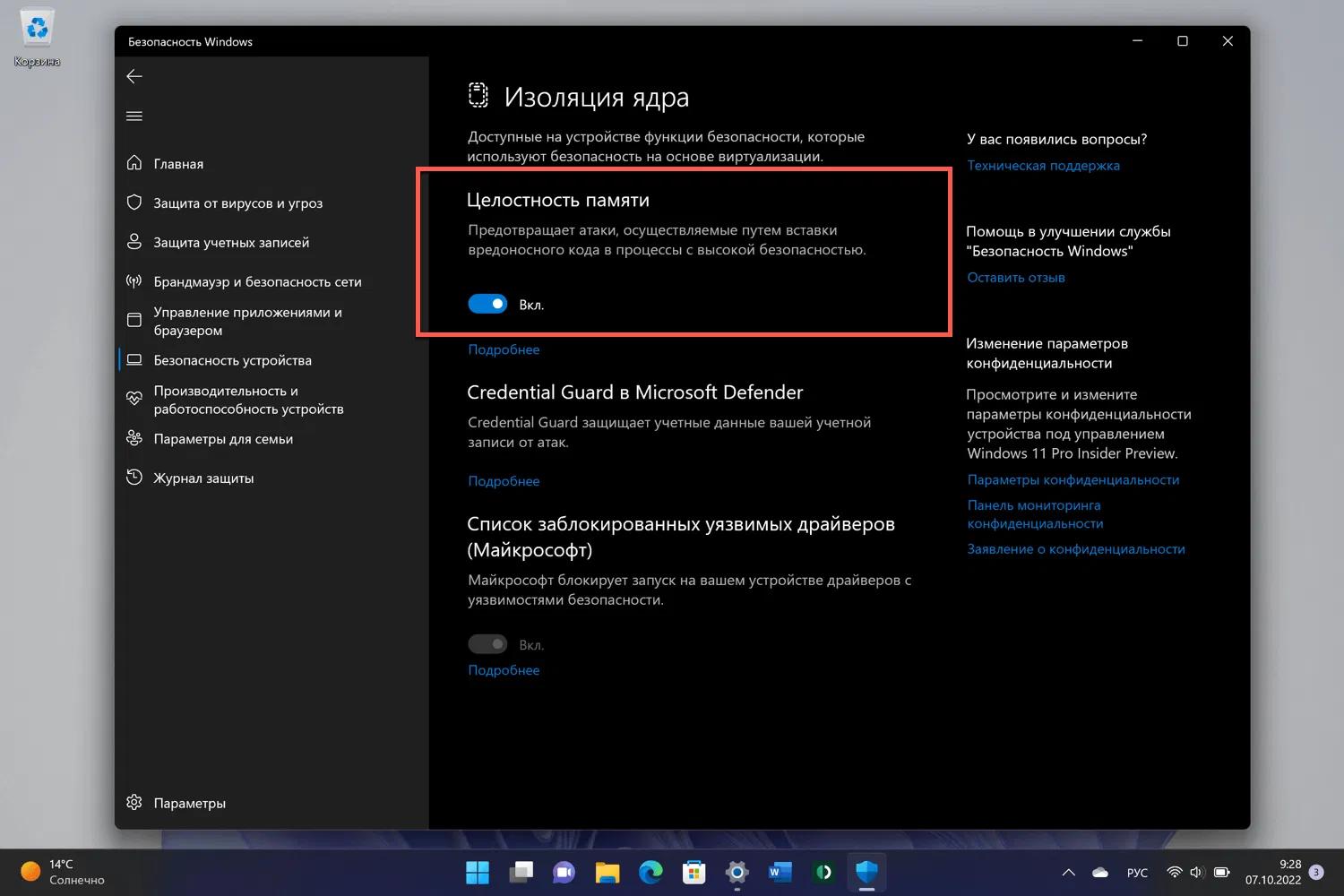Screen dimensions: 1344x896
Task: Click the OneDrive cloud tray icon
Action: pyautogui.click(x=1100, y=872)
